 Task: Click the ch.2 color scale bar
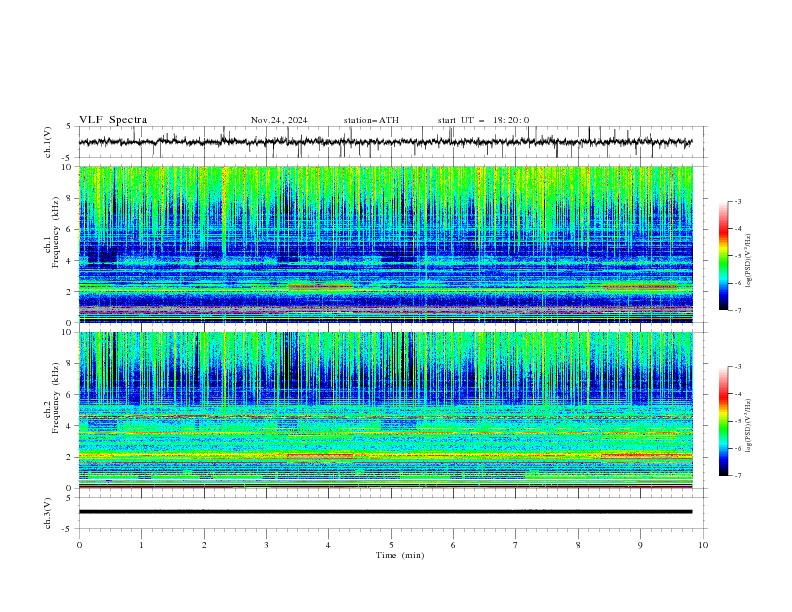coord(723,421)
